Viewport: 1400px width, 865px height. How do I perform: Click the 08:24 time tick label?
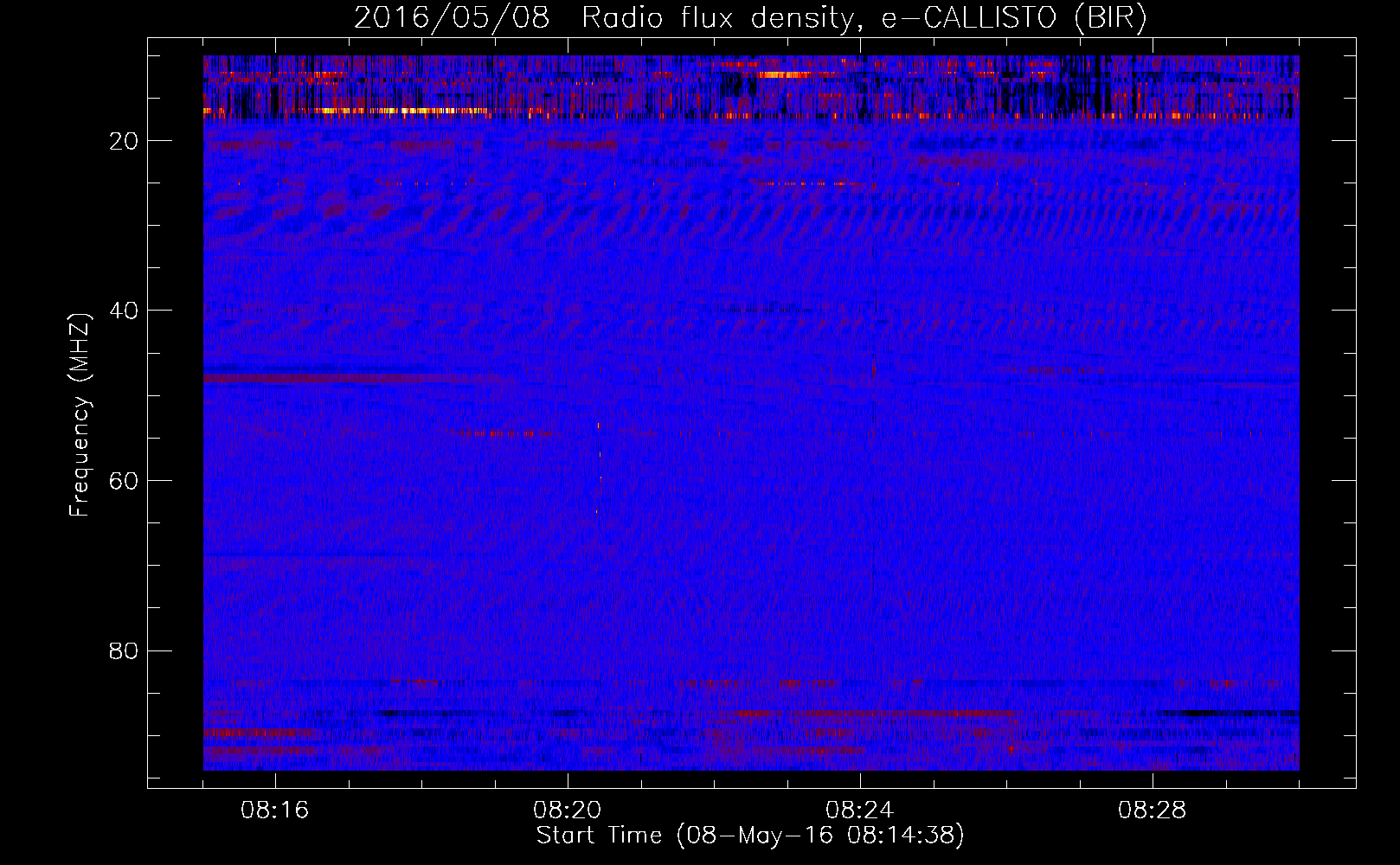[x=860, y=811]
